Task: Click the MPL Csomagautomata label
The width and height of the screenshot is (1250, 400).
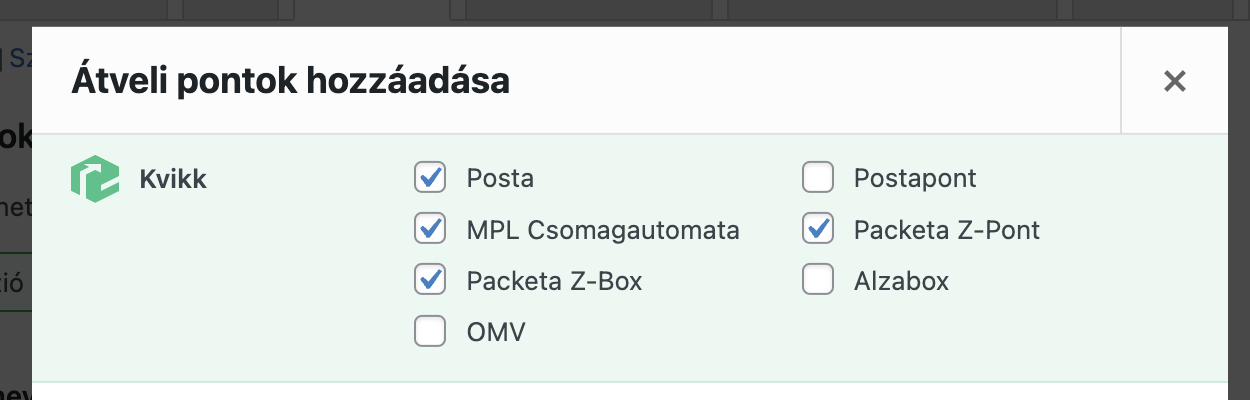Action: point(603,230)
